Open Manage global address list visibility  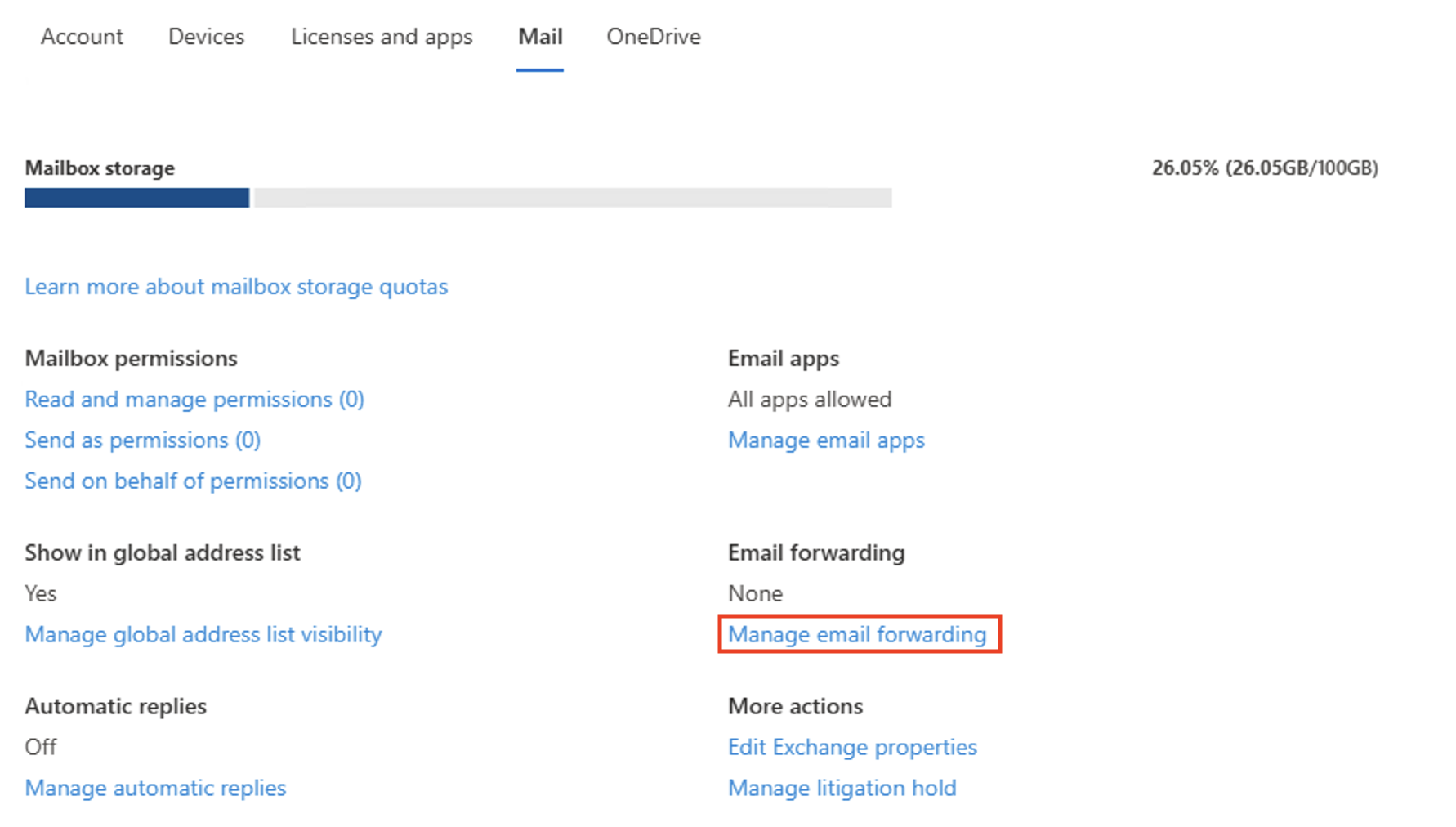pos(203,635)
